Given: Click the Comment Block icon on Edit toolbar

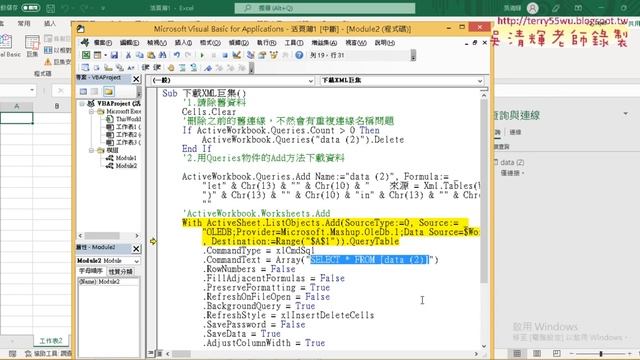Looking at the screenshot, I should point(182,68).
